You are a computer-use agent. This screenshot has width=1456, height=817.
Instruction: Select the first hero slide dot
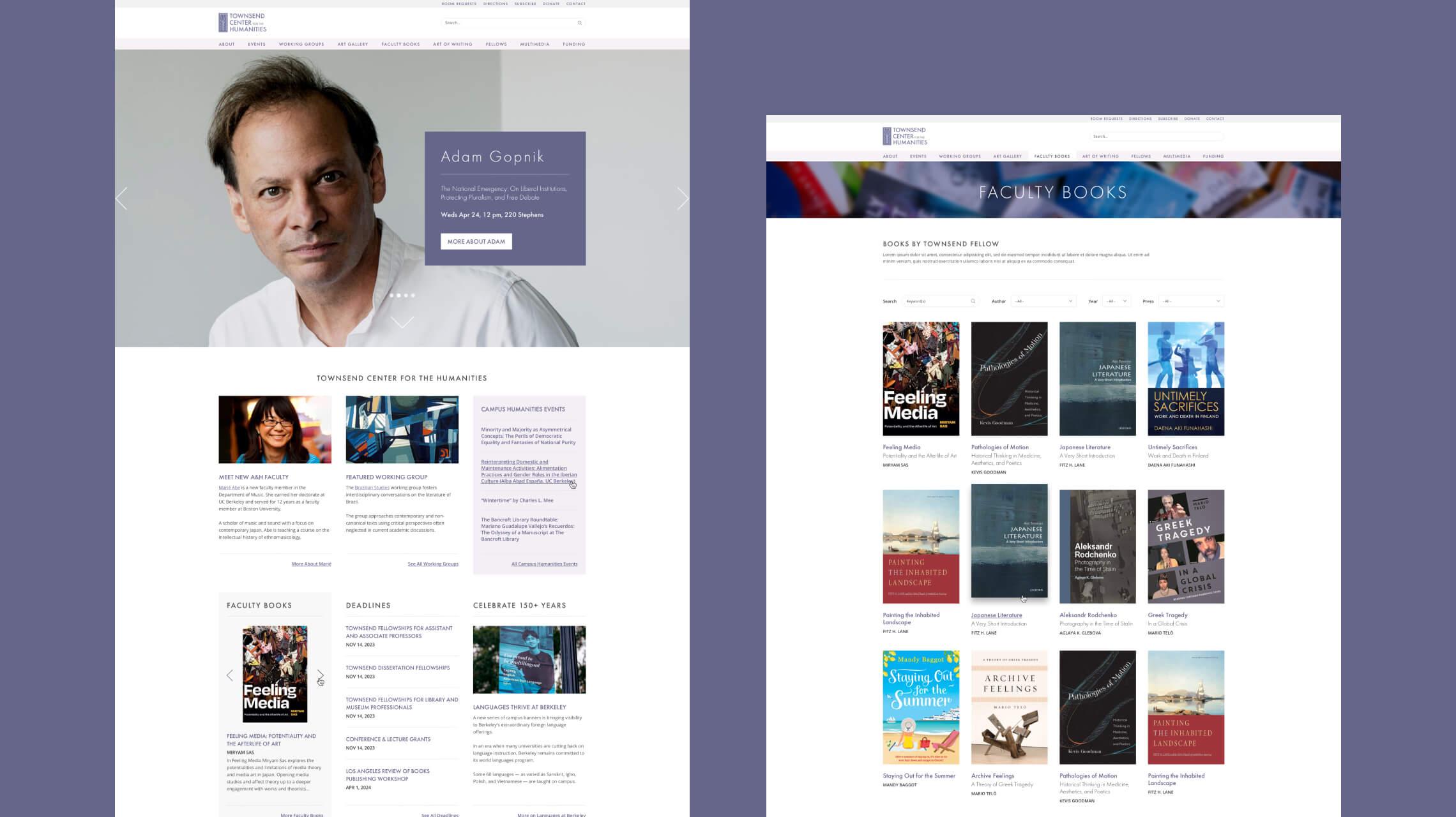point(392,296)
